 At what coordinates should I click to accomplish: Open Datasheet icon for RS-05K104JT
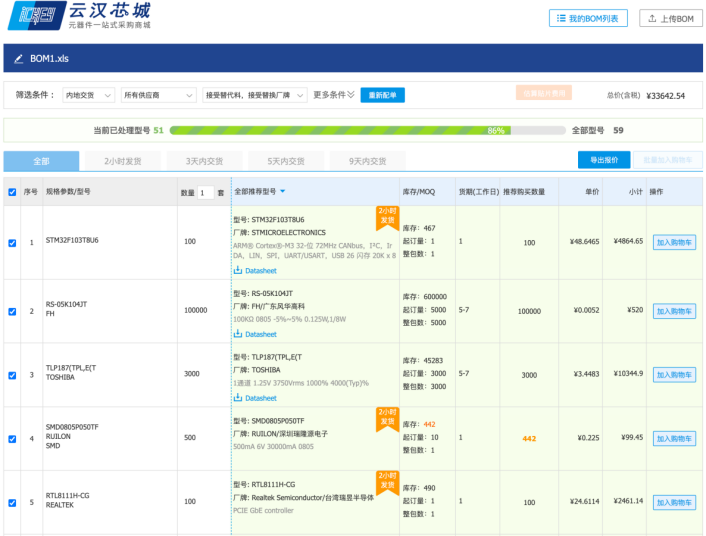pyautogui.click(x=238, y=333)
